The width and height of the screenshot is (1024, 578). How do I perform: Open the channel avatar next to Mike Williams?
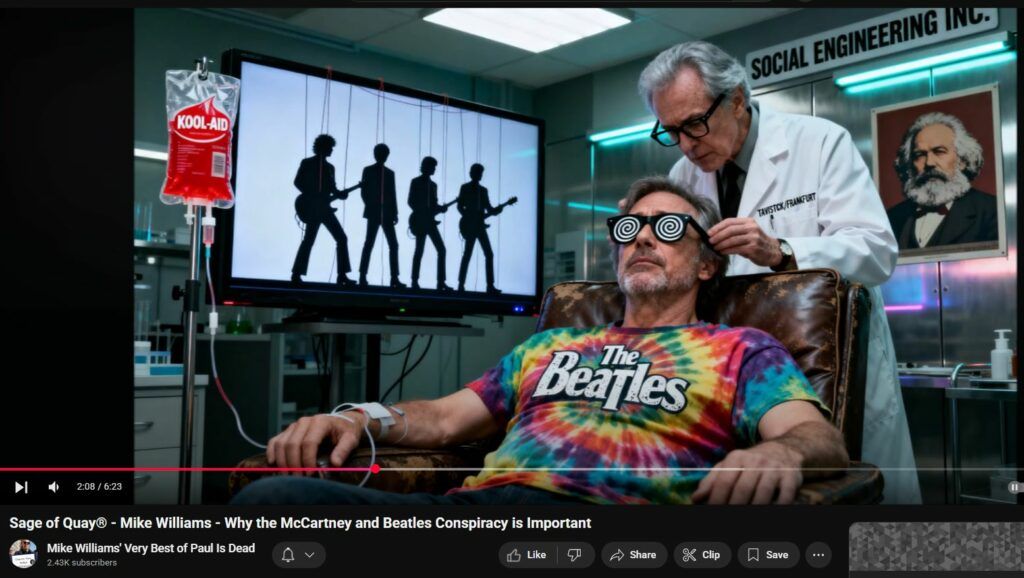[23, 554]
